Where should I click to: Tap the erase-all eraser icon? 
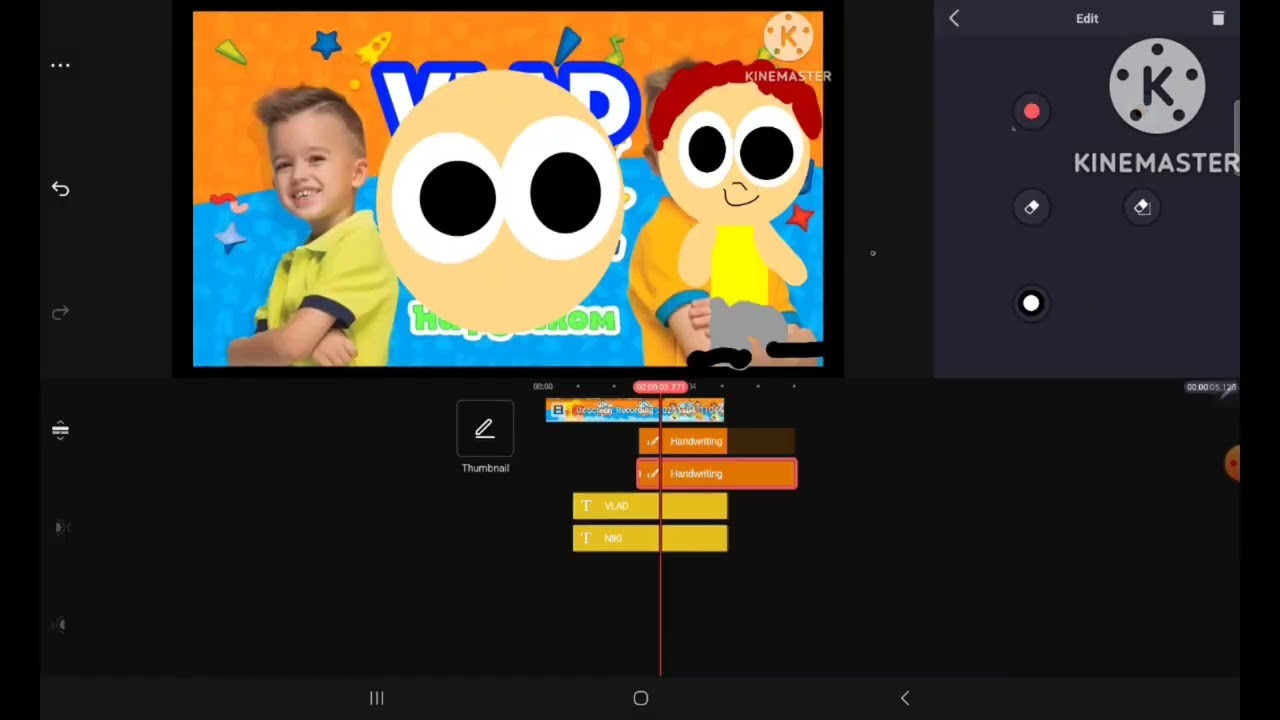tap(1142, 207)
